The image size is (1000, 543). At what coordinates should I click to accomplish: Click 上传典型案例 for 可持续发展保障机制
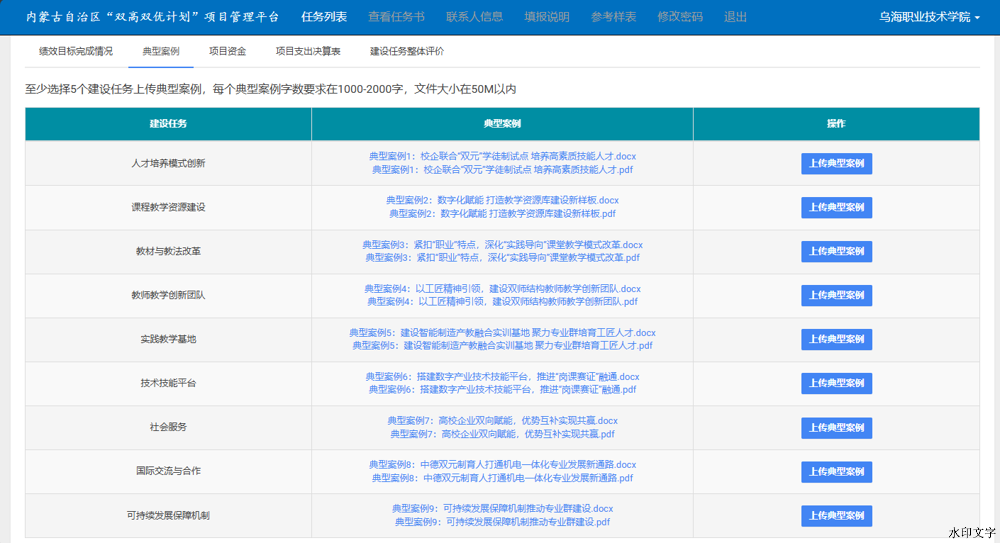tap(836, 516)
